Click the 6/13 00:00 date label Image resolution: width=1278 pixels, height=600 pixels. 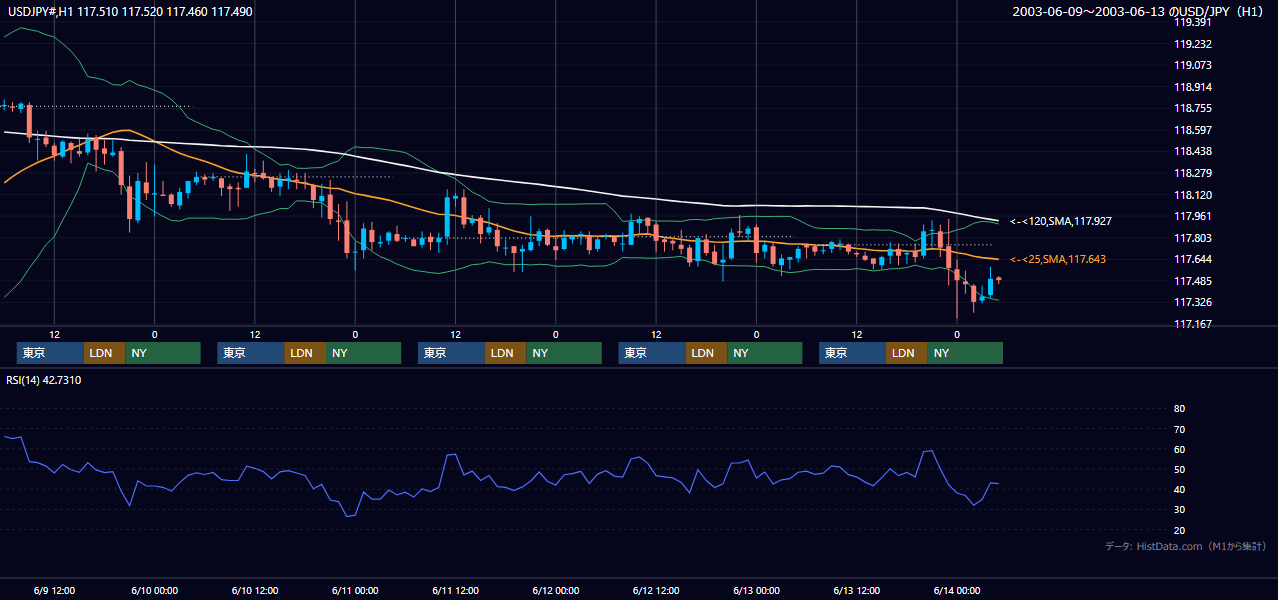pos(756,590)
